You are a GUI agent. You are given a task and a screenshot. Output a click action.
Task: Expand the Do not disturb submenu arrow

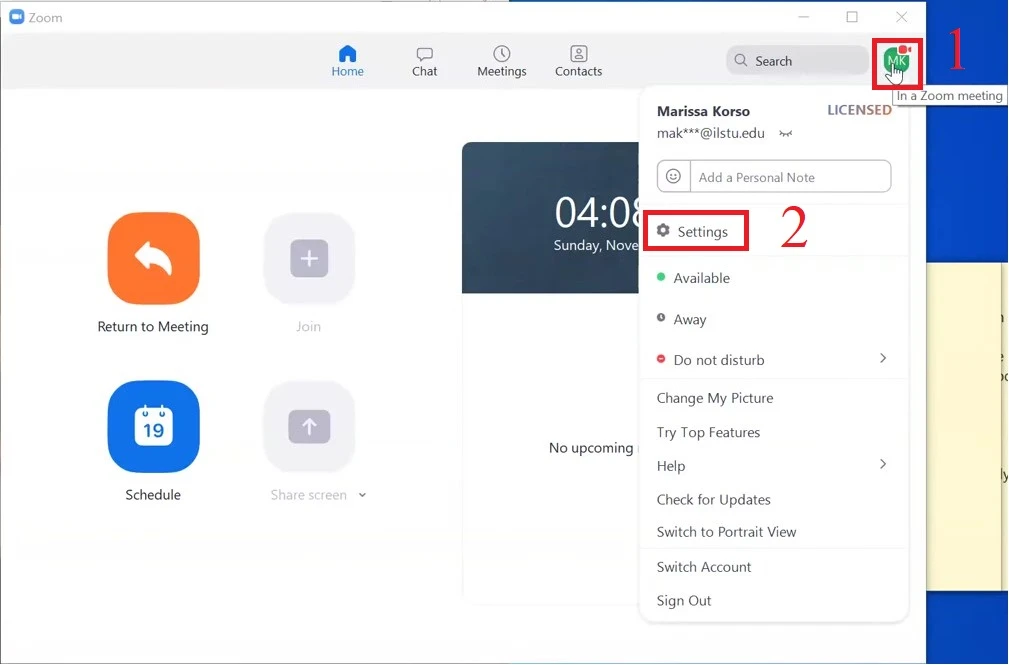click(882, 358)
